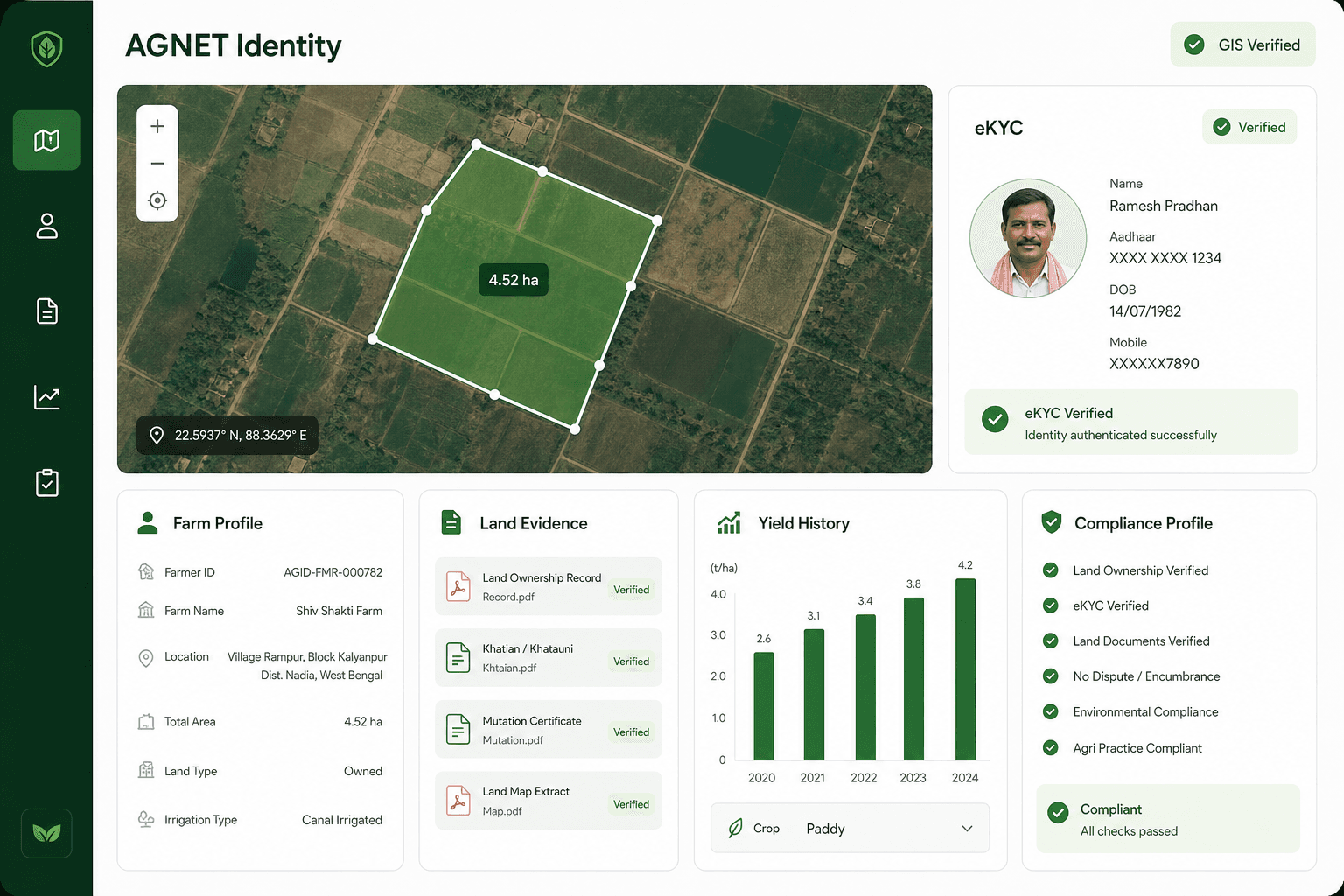Screen dimensions: 1344x896
Task: Click the eKYC Verified status badge
Action: [x=1249, y=127]
